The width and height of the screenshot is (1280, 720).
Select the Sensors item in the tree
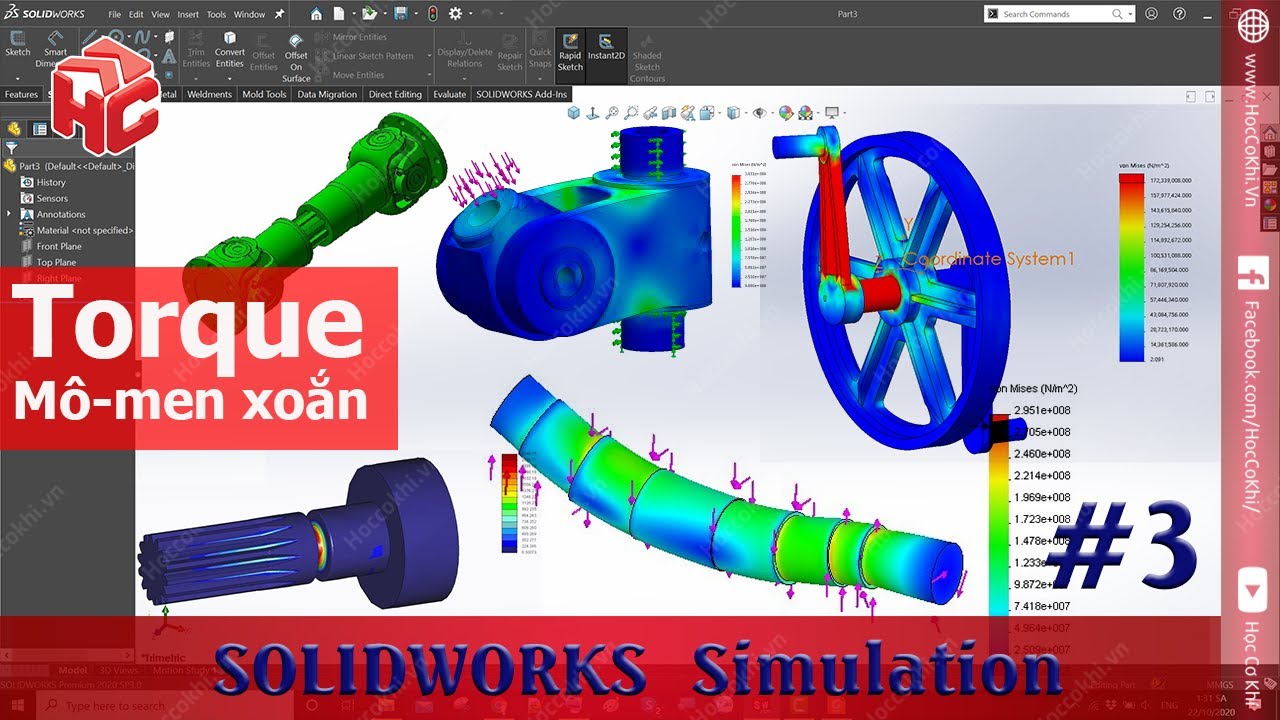[44, 198]
